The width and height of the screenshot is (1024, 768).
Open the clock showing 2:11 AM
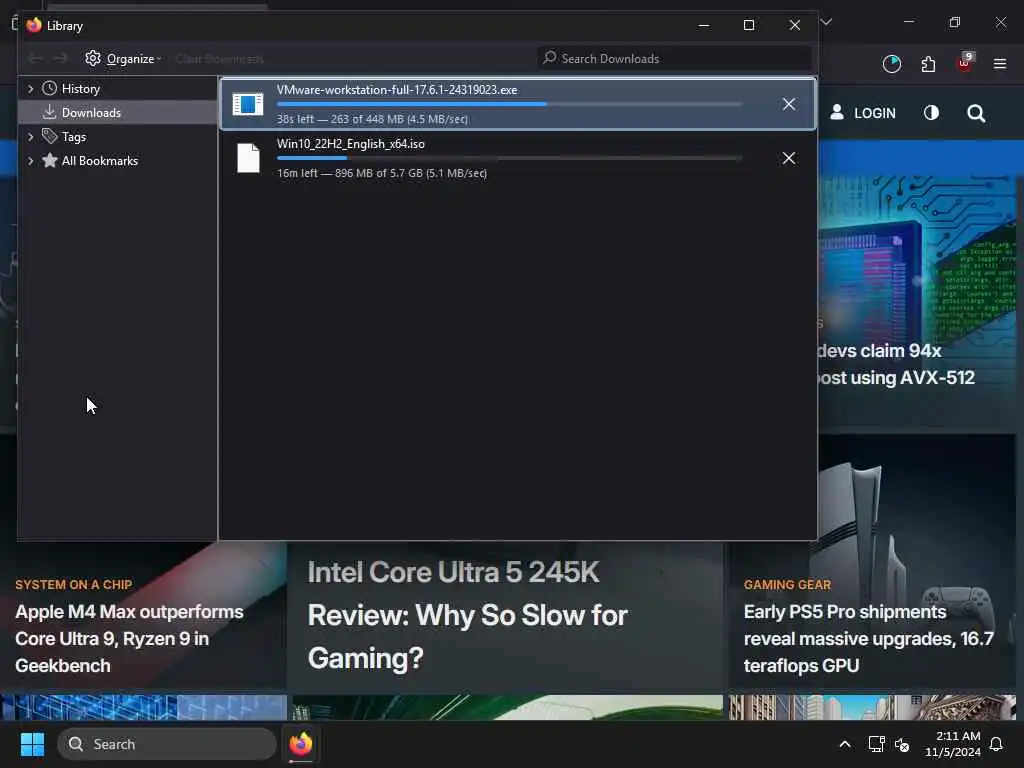[x=953, y=744]
